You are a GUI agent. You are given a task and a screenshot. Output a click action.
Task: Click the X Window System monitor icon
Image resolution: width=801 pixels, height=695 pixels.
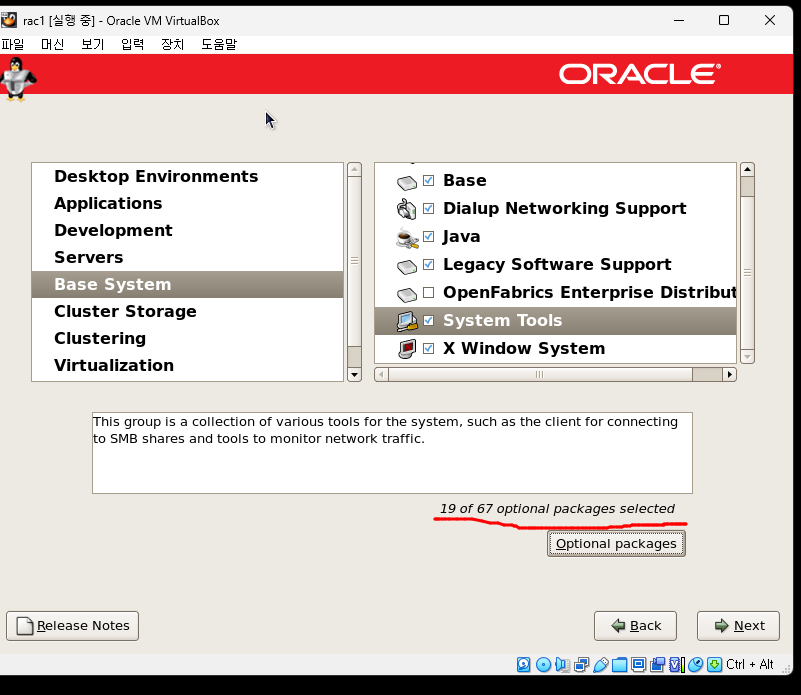[x=407, y=349]
